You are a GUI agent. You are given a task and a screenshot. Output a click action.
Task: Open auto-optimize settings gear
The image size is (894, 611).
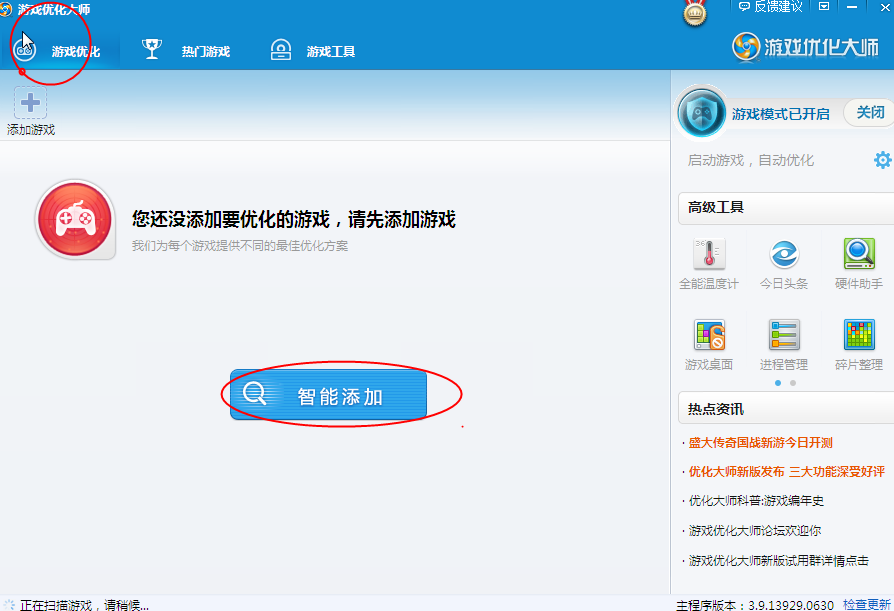tap(883, 160)
